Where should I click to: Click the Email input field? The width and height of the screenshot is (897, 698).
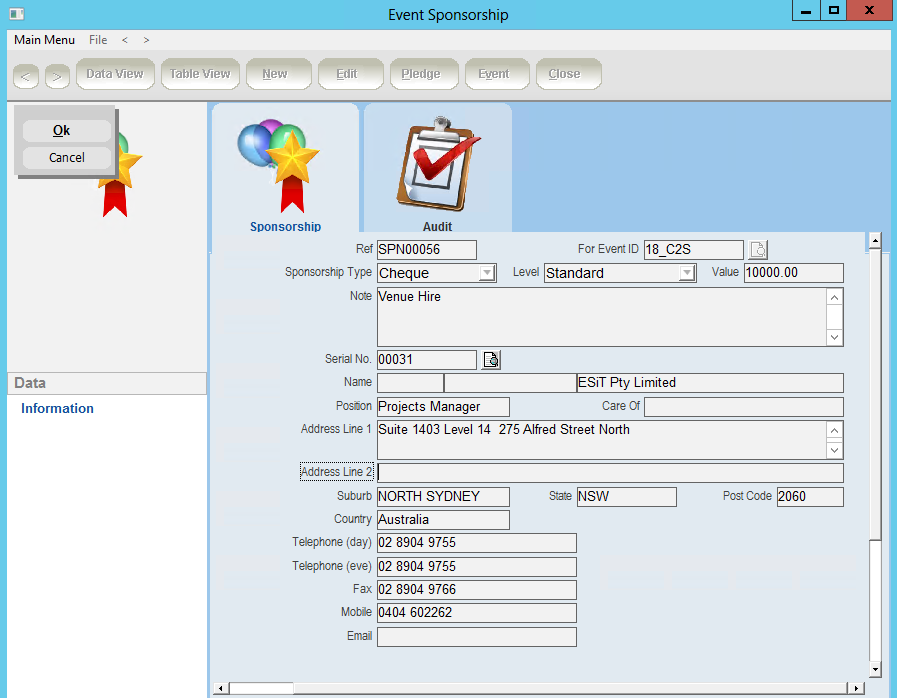[x=476, y=637]
